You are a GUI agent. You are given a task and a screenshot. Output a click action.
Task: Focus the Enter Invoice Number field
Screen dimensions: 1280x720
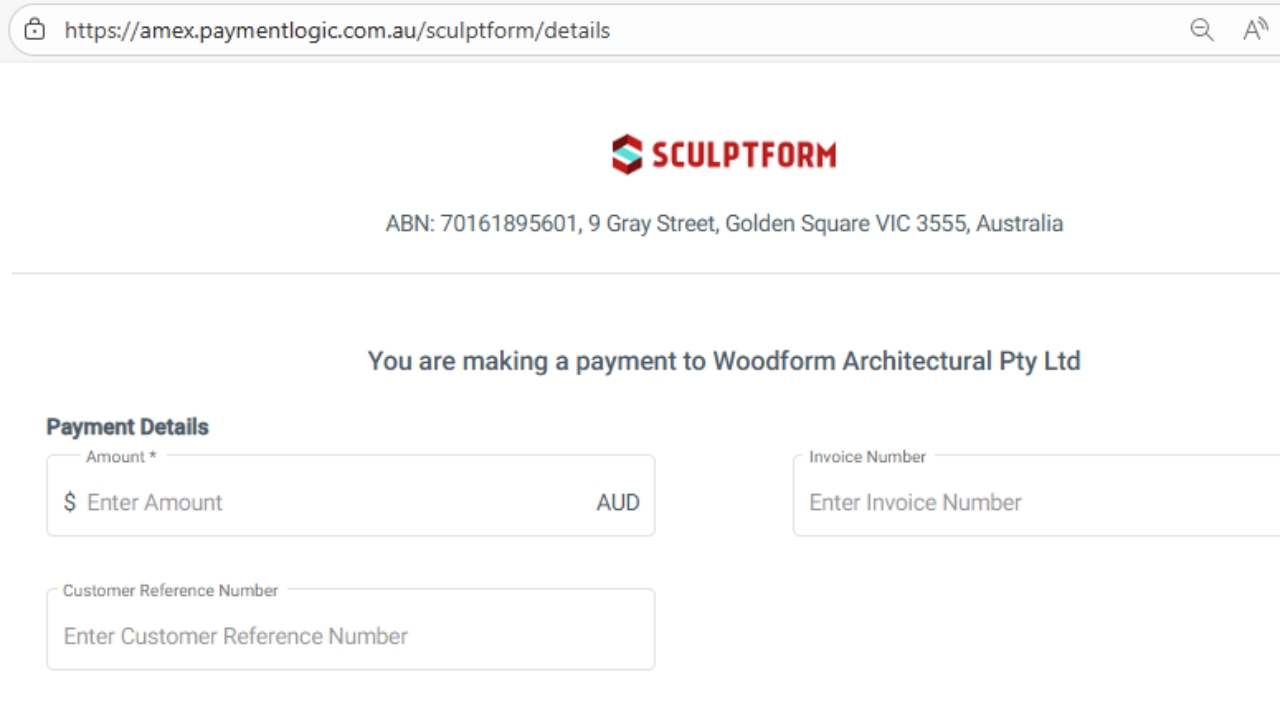tap(1036, 496)
